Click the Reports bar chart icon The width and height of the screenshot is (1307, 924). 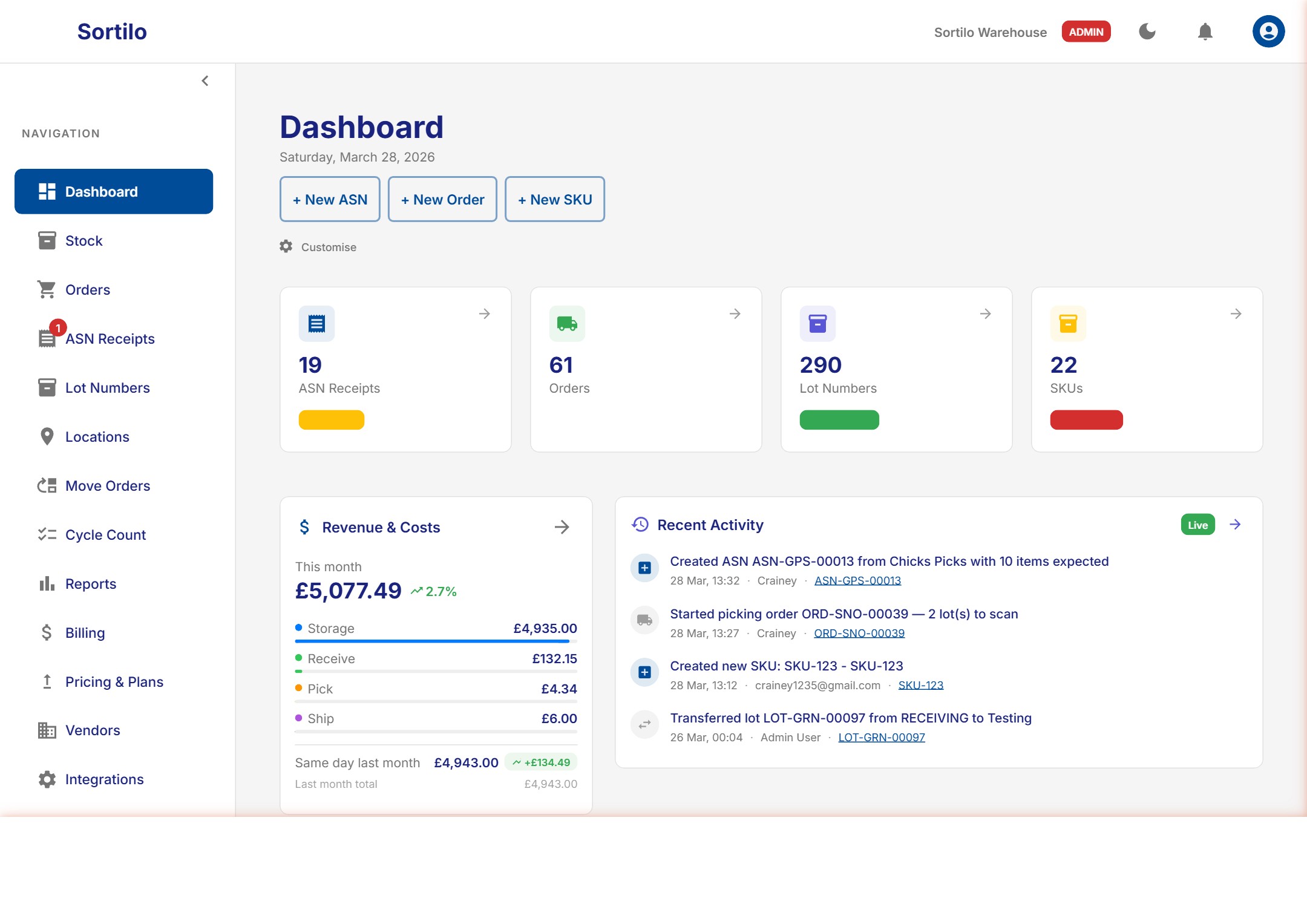47,584
